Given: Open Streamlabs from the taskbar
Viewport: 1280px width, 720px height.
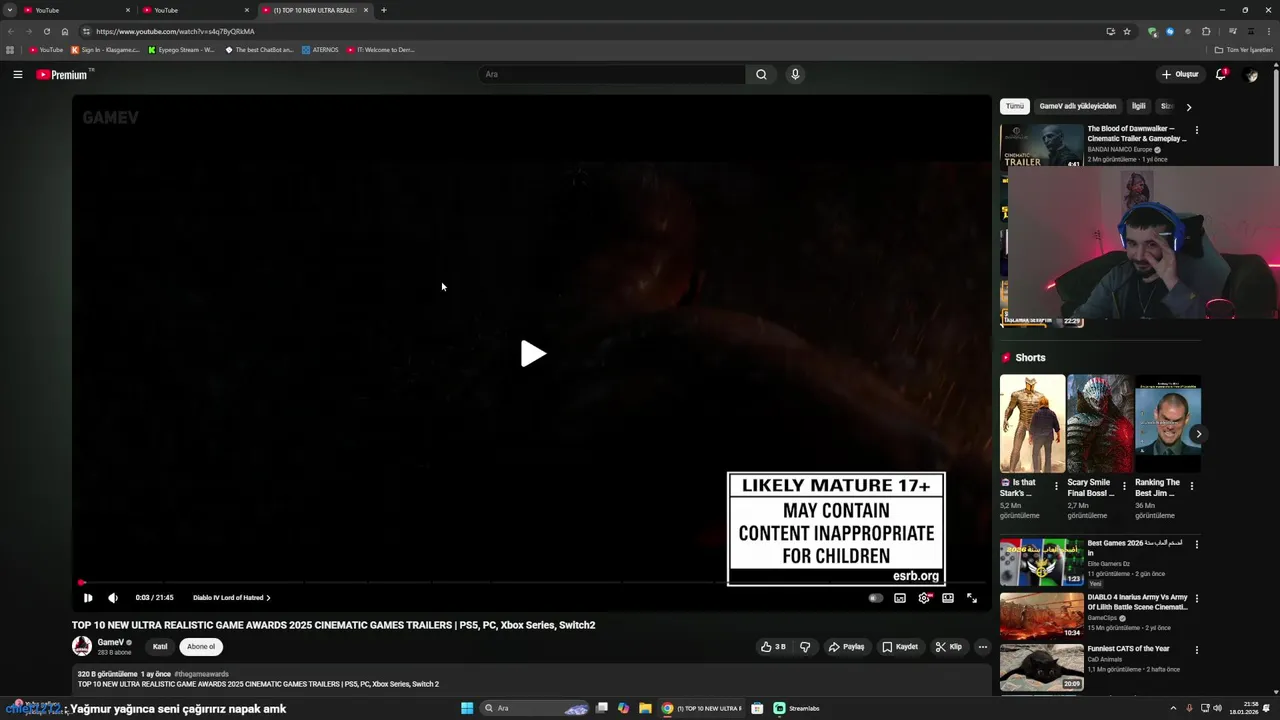Looking at the screenshot, I should pos(797,708).
